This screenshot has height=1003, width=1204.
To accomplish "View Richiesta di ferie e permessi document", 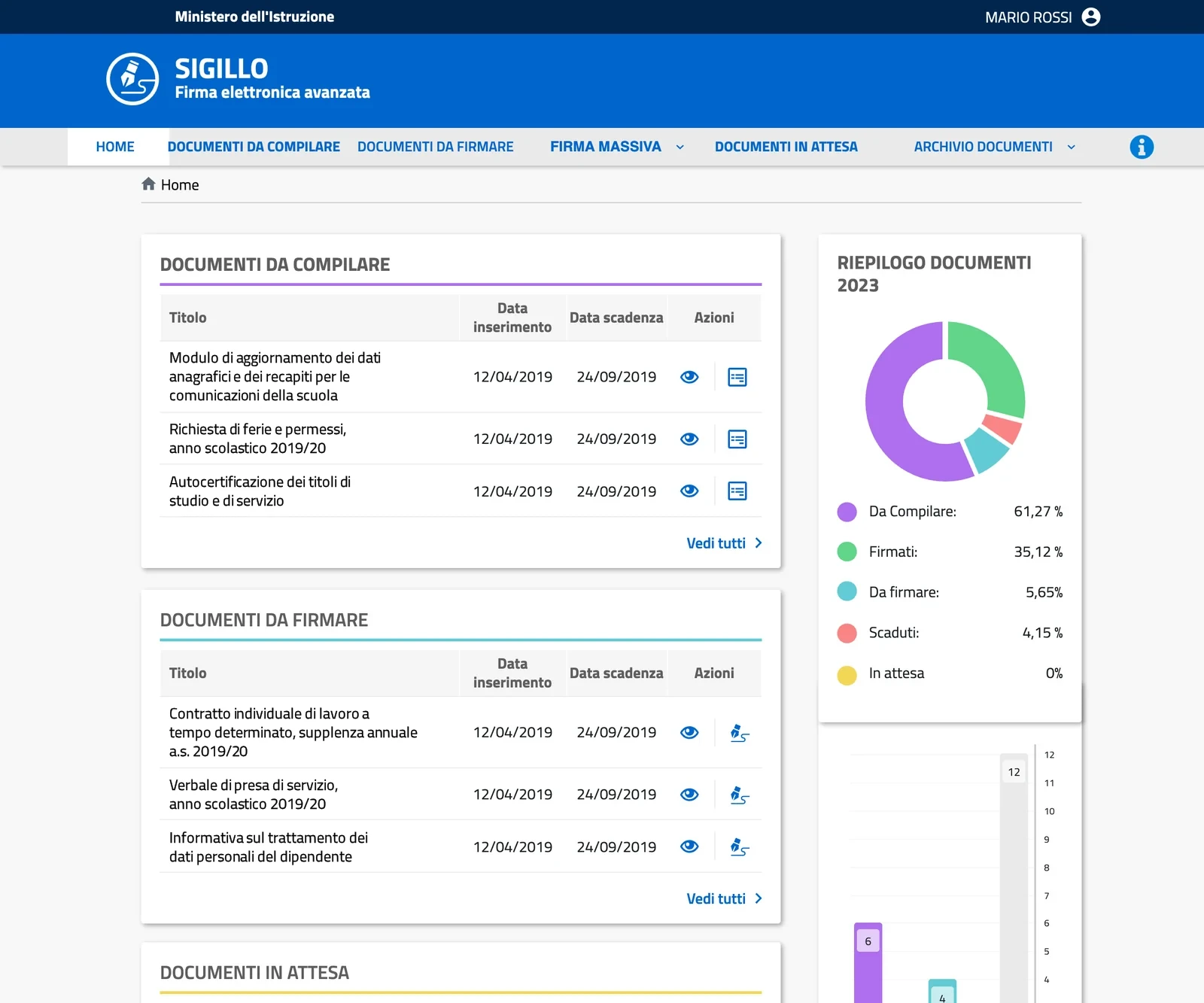I will click(689, 439).
